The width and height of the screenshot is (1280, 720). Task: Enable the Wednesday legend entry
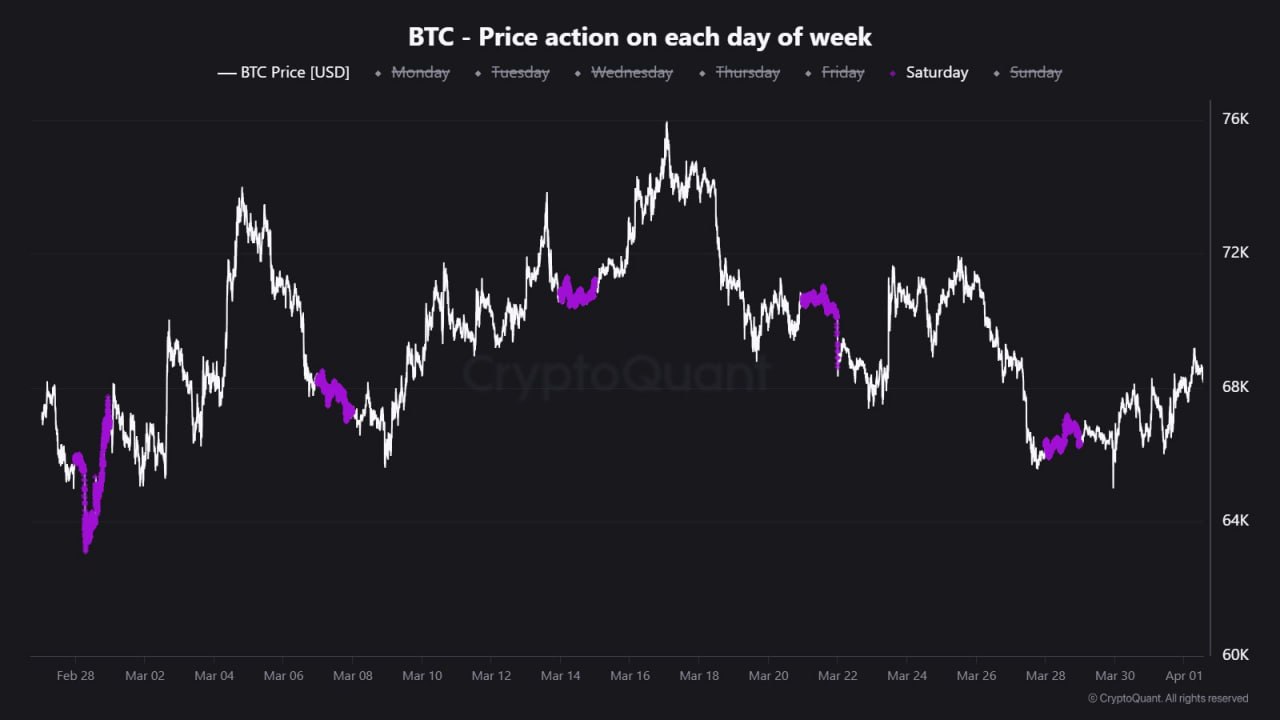[631, 73]
